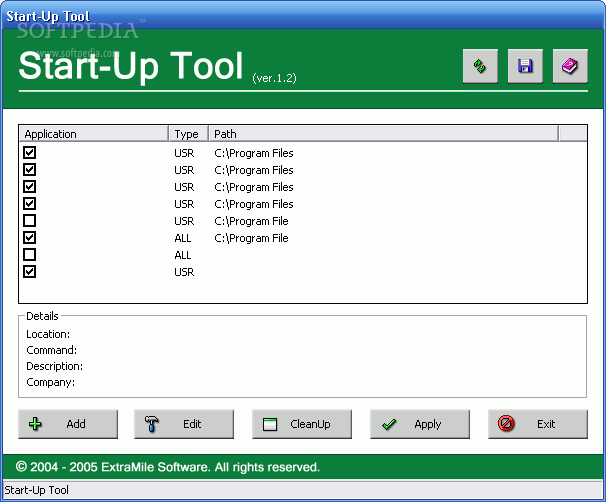Uncheck the third row's USR checkbox
This screenshot has height=502, width=606.
[30, 187]
